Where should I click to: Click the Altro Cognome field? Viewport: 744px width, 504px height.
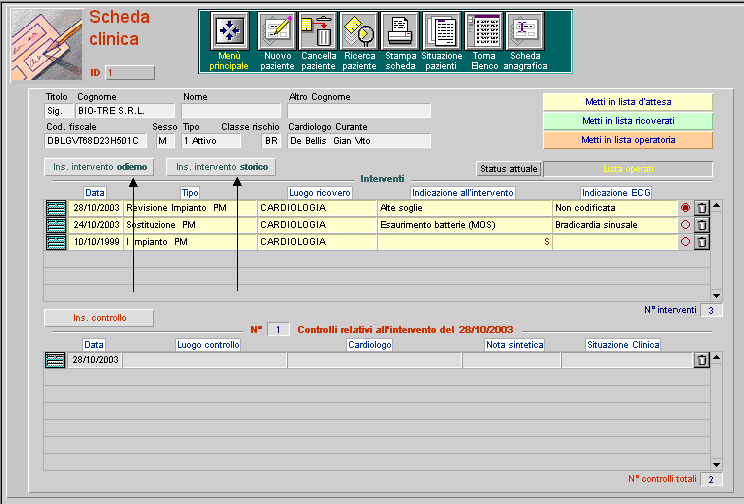[359, 111]
